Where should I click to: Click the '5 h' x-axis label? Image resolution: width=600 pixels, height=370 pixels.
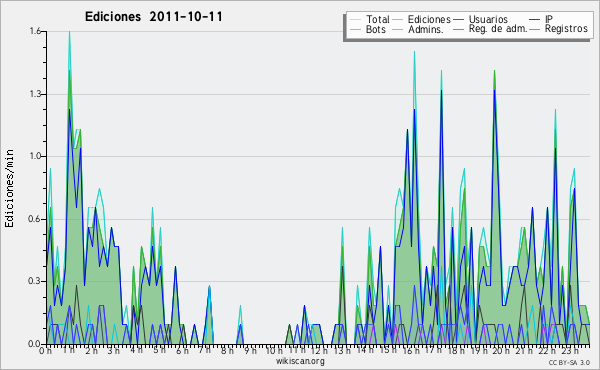tap(159, 350)
